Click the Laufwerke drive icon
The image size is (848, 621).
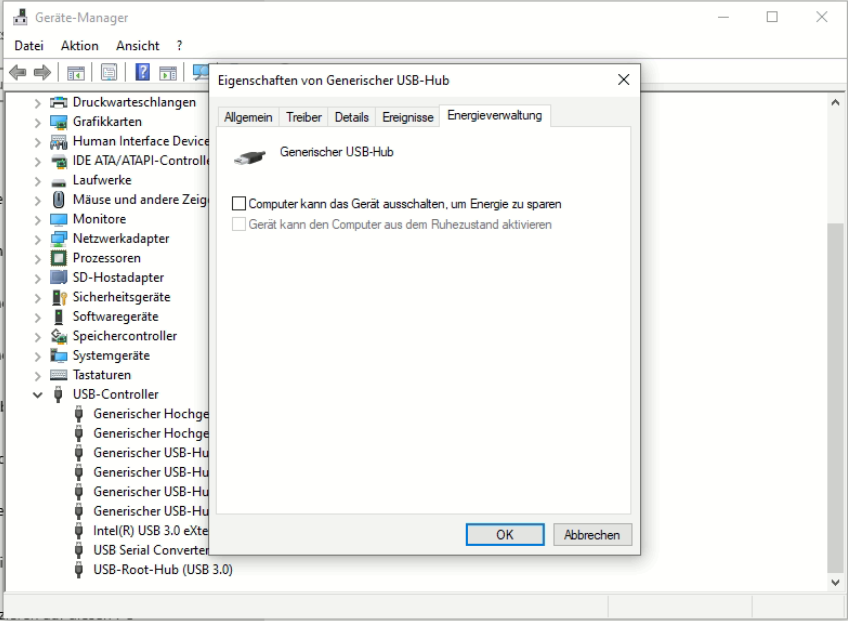click(x=58, y=181)
